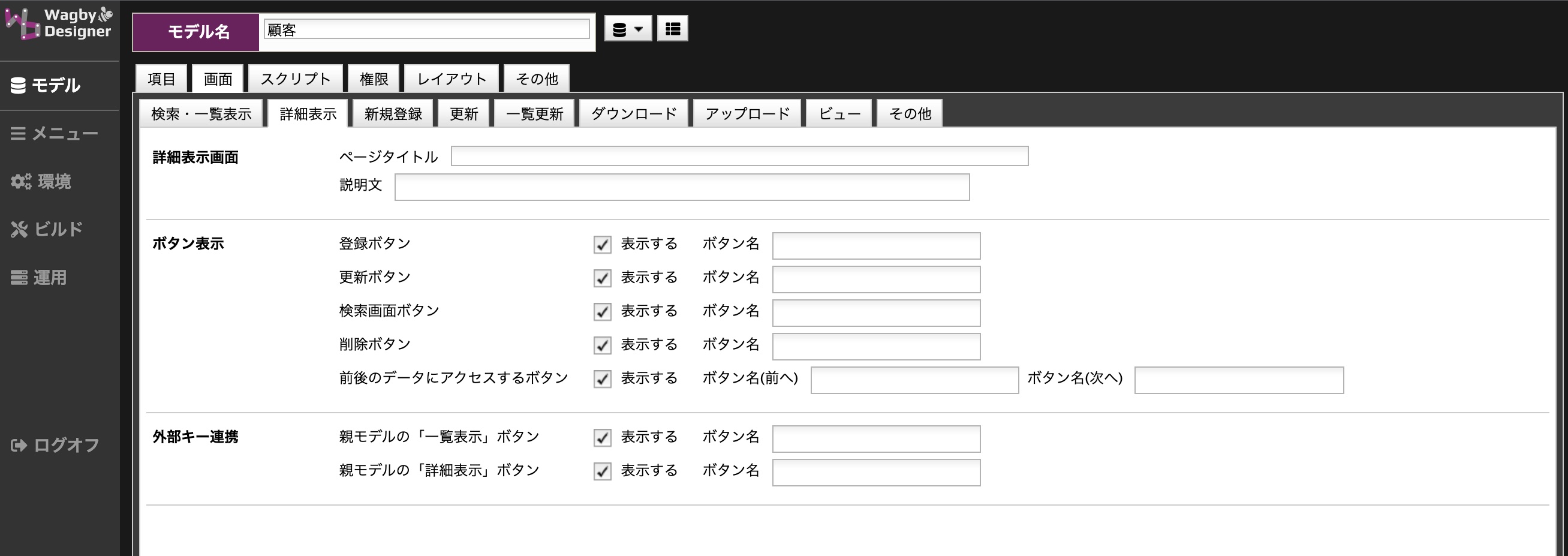Toggle 表示する for 前後のデータにアクセスするボタン

[x=602, y=379]
